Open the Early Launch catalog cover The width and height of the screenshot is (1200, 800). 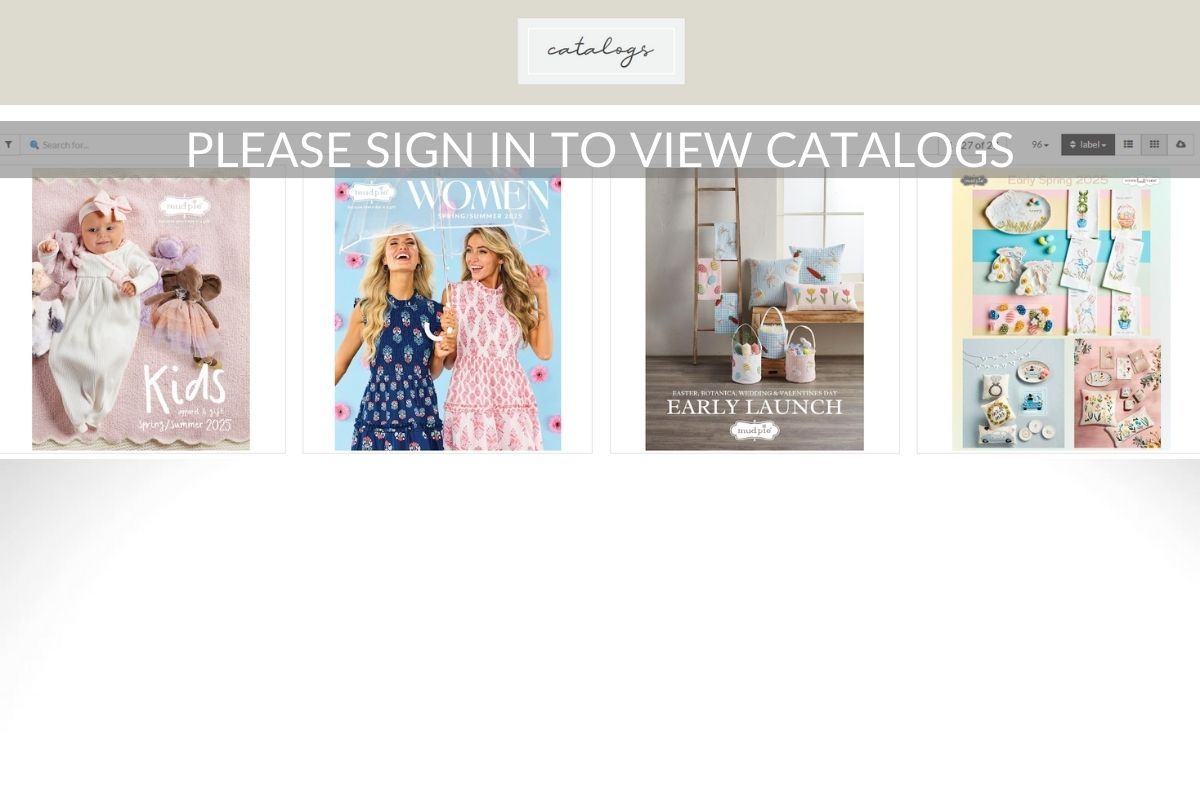pyautogui.click(x=754, y=309)
